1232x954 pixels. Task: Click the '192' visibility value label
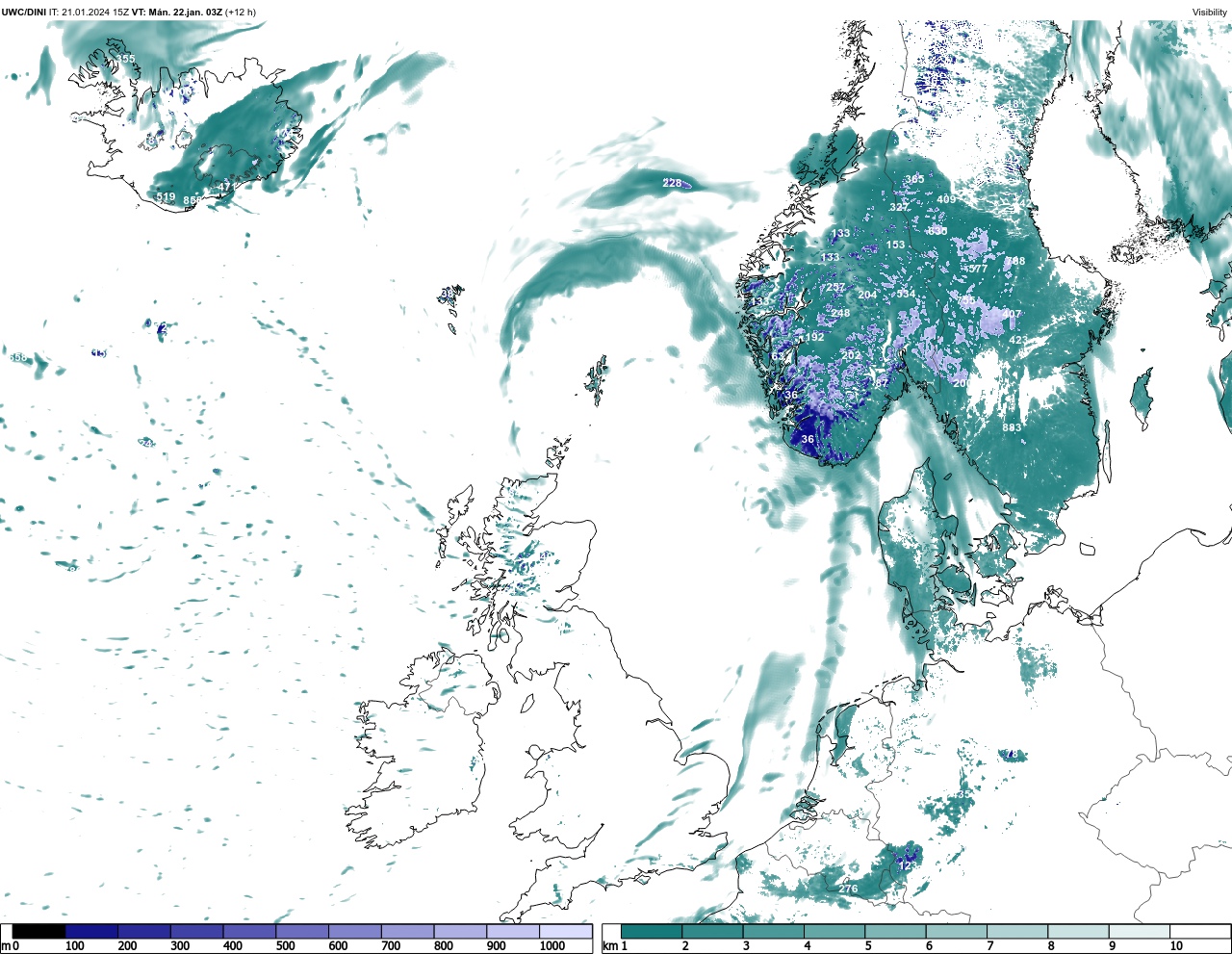(814, 337)
